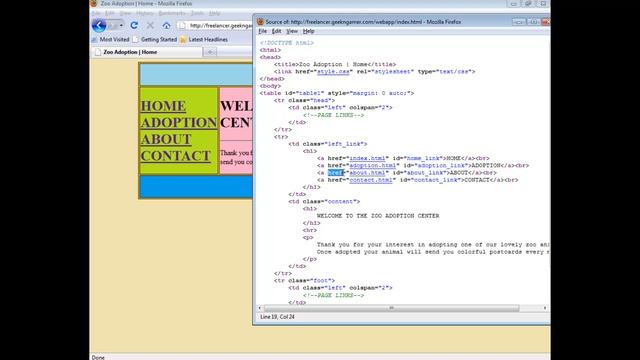Click the CONTACT link on the web page
This screenshot has width=640, height=360.
[x=176, y=156]
